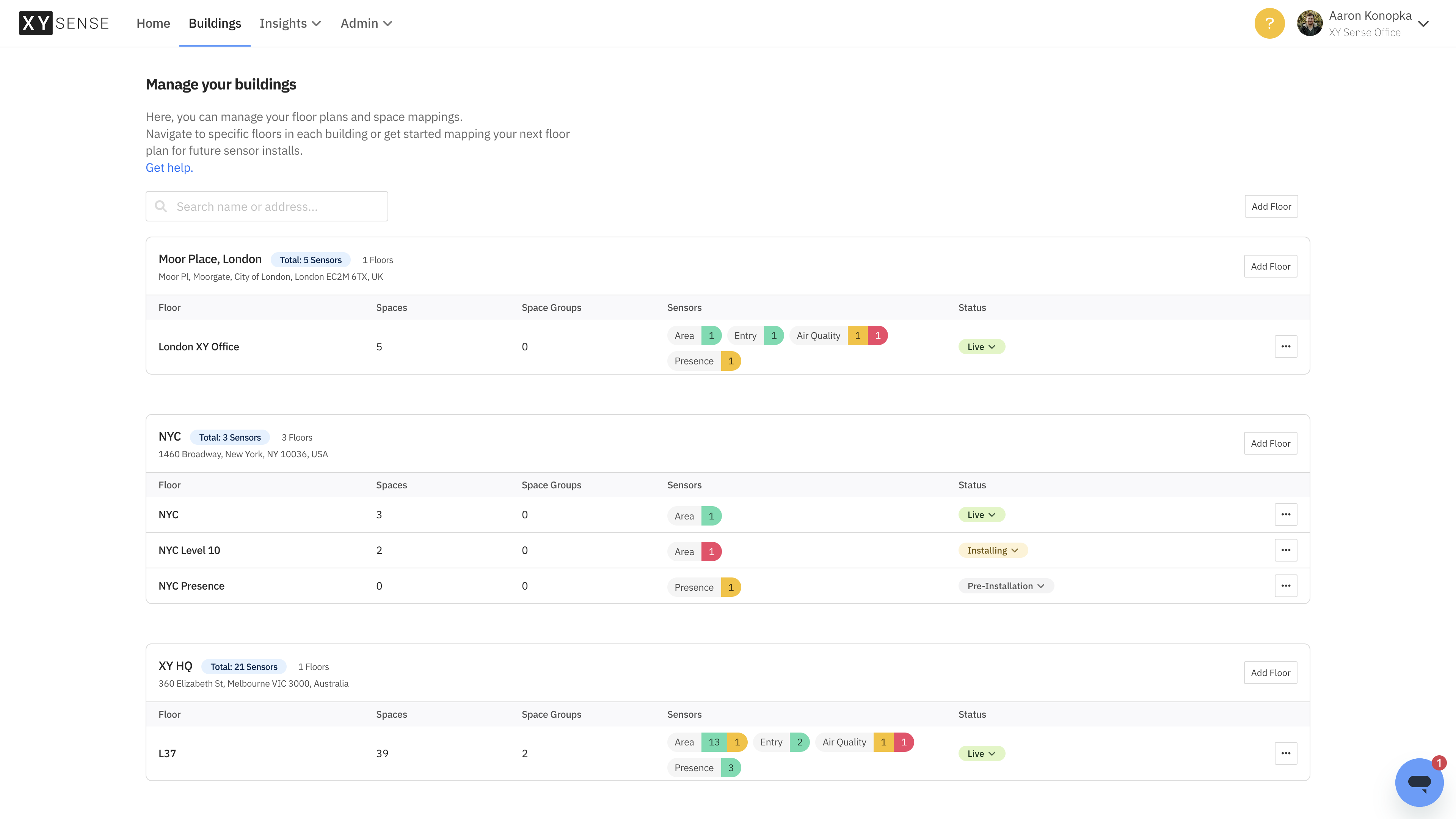
Task: Click the Presence sensor pill for NYC Presence
Action: click(704, 587)
